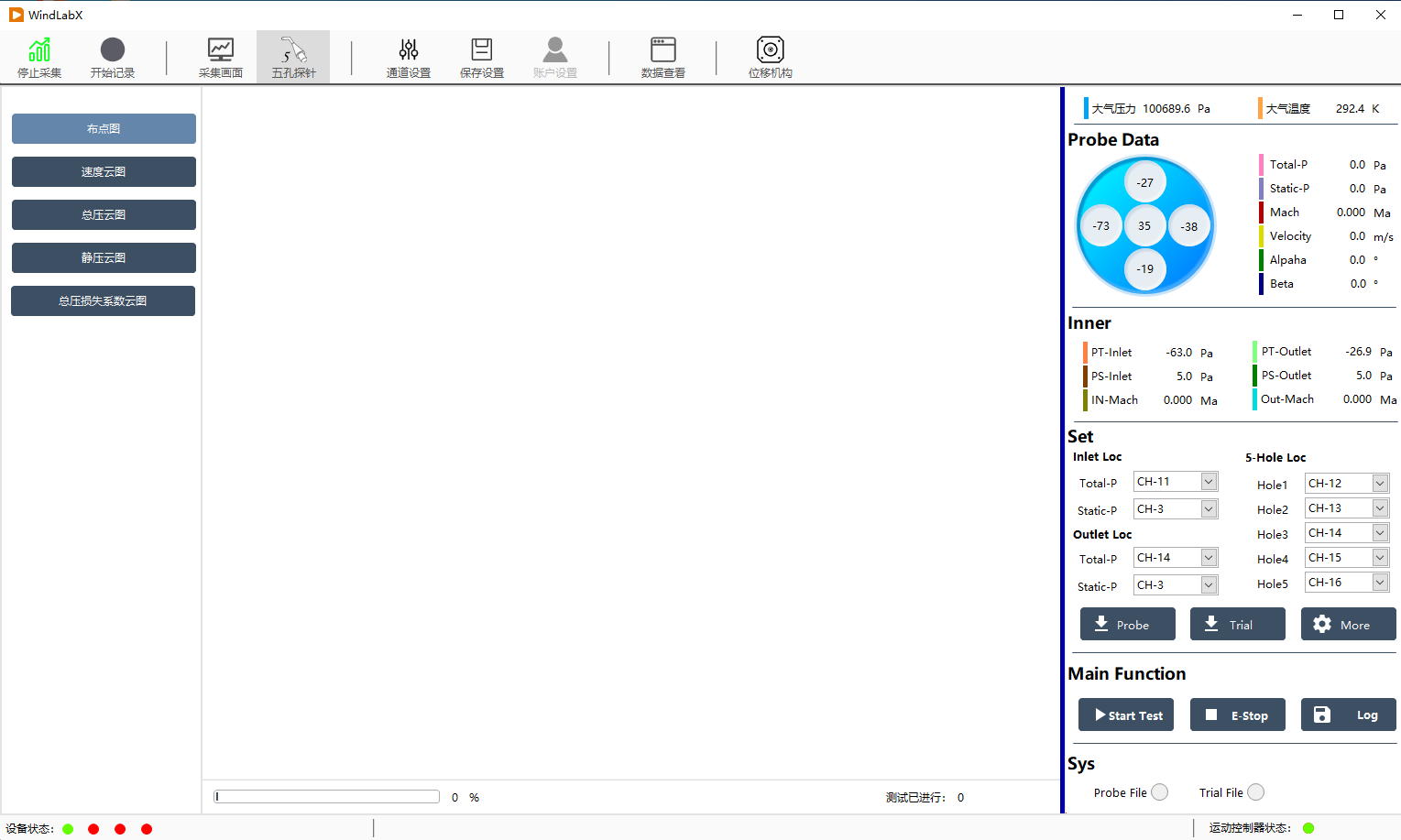The width and height of the screenshot is (1401, 840).
Task: Click the E-Stop button
Action: coord(1238,715)
